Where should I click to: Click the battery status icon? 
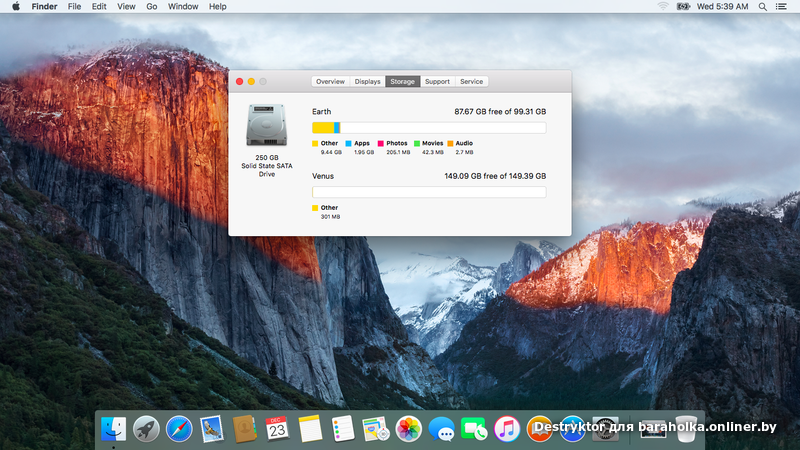[683, 7]
